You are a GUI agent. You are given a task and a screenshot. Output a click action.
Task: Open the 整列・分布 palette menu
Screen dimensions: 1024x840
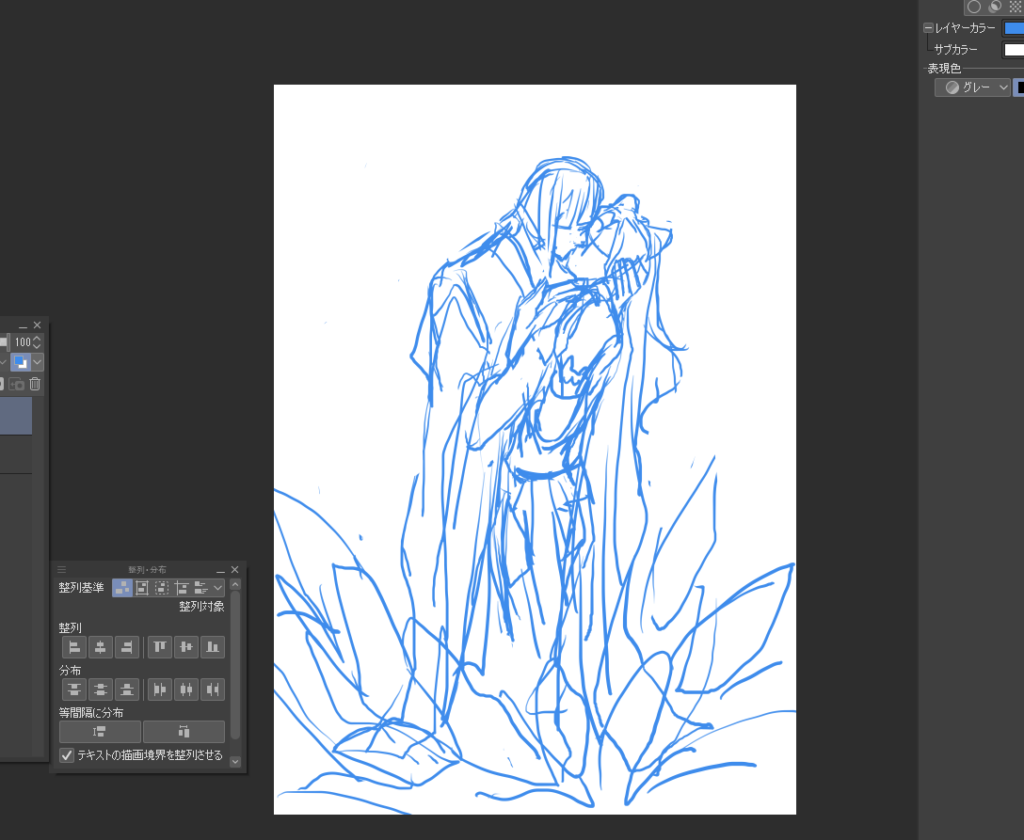click(61, 569)
